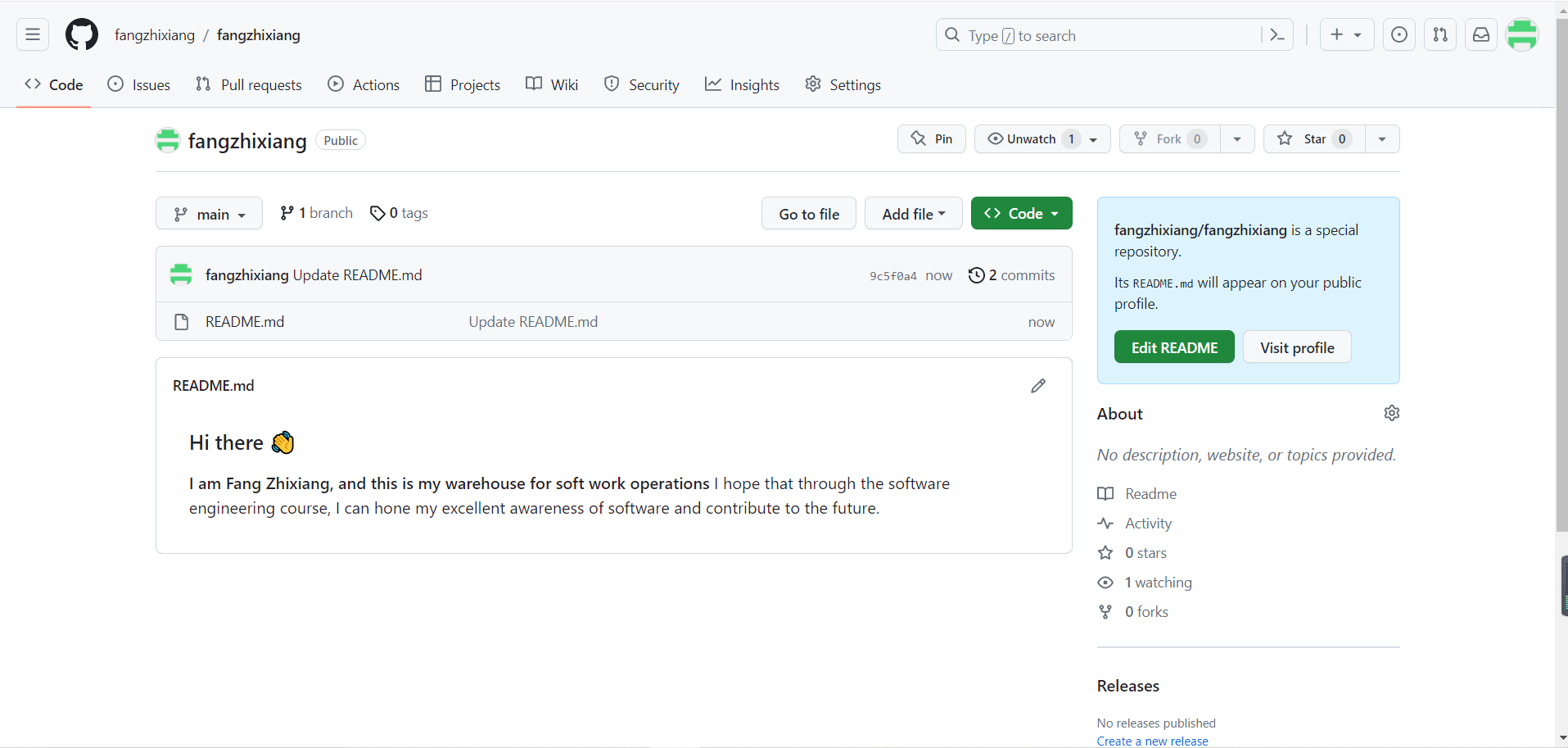Expand the star lists dropdown arrow
1568x748 pixels.
(1382, 139)
